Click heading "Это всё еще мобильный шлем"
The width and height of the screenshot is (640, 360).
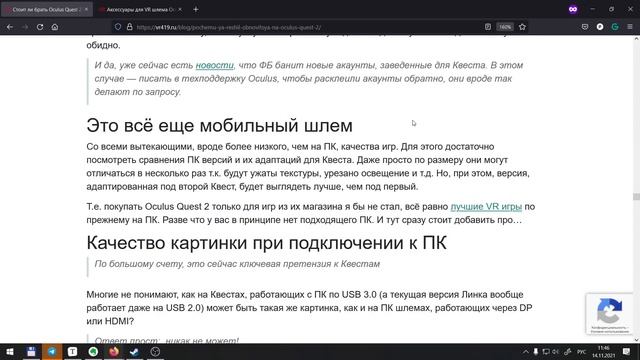pyautogui.click(x=219, y=125)
